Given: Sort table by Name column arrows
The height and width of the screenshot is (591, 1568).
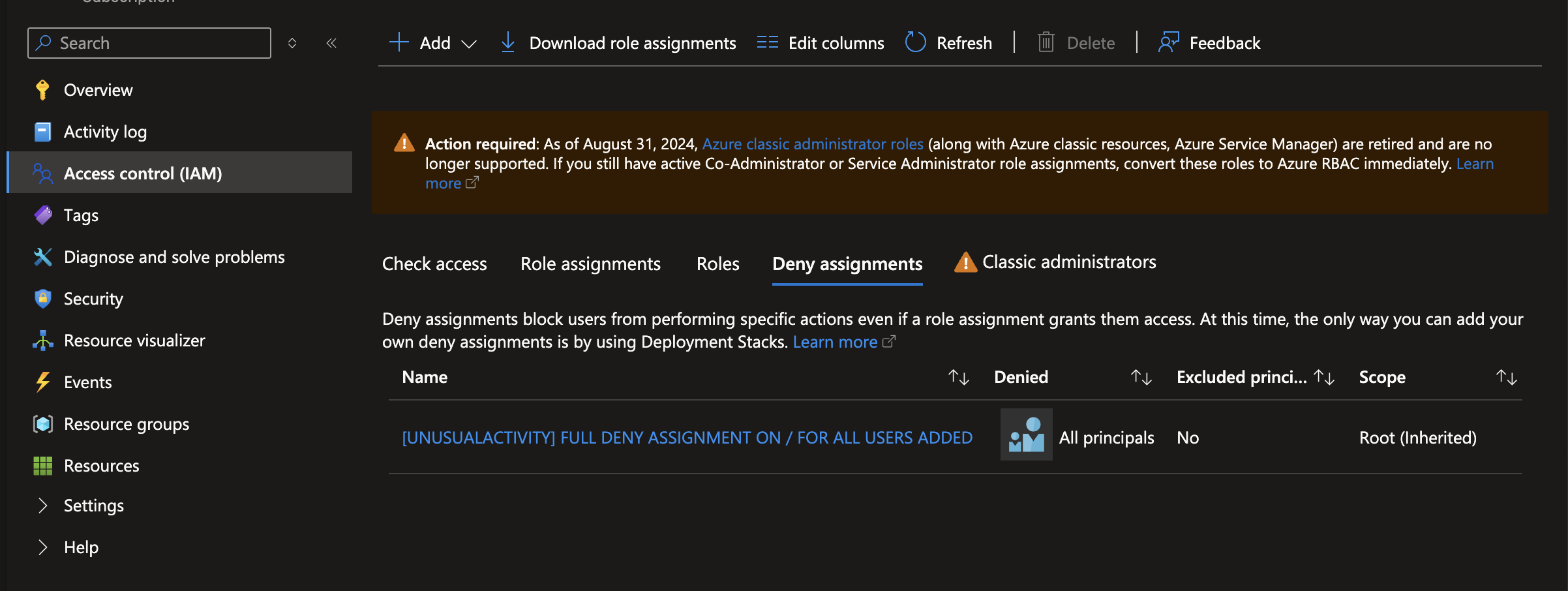Looking at the screenshot, I should (959, 377).
